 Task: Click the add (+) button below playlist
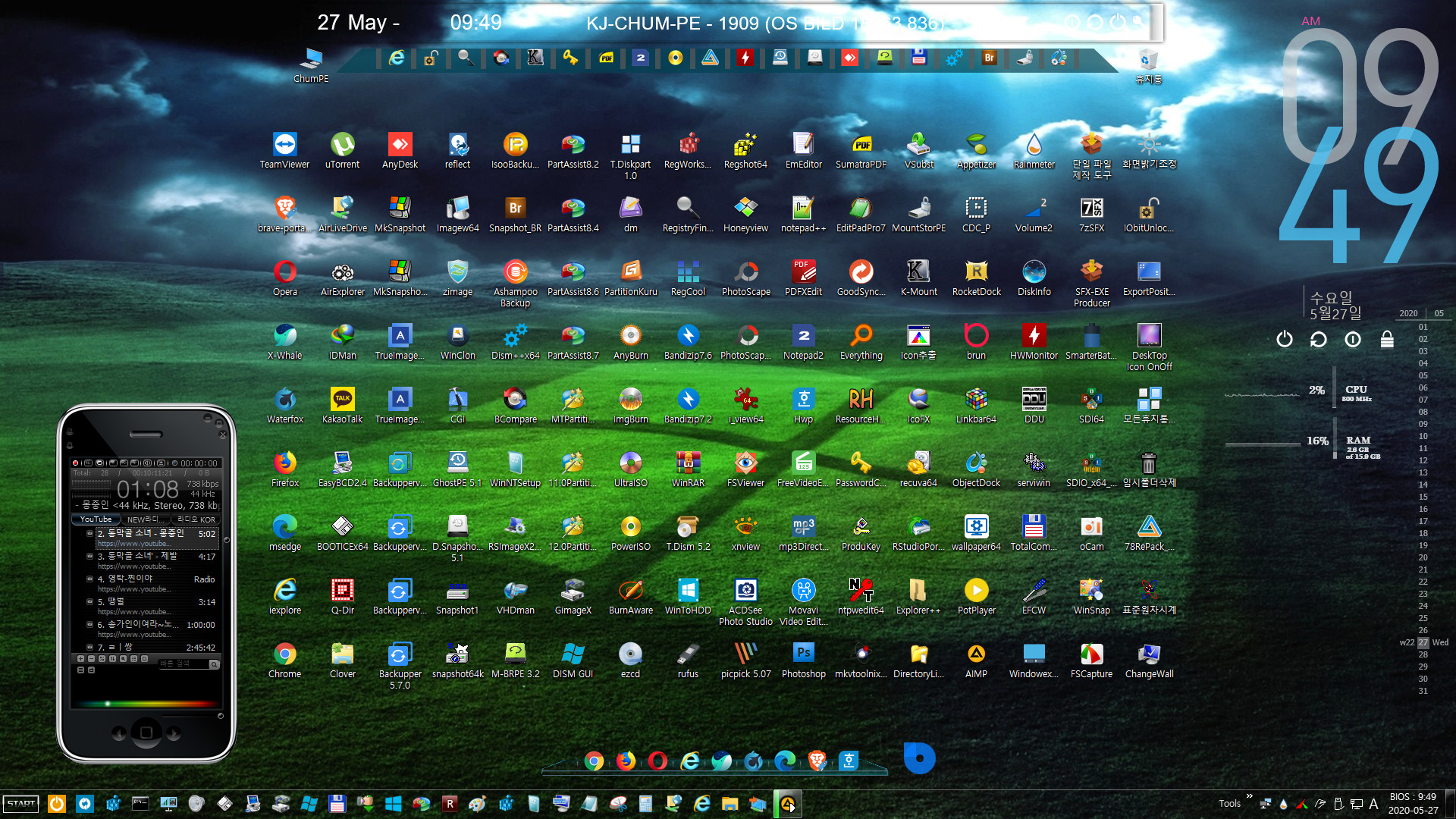pyautogui.click(x=81, y=659)
